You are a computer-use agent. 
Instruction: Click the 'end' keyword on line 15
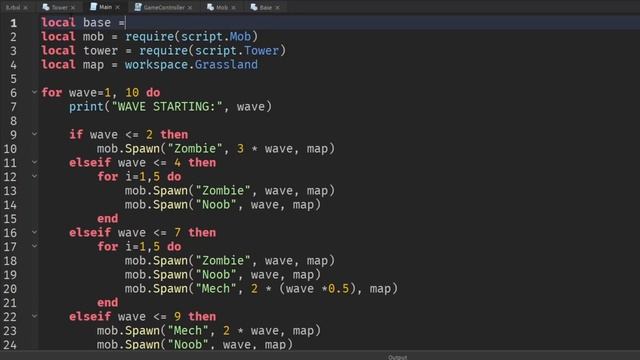[108, 219]
